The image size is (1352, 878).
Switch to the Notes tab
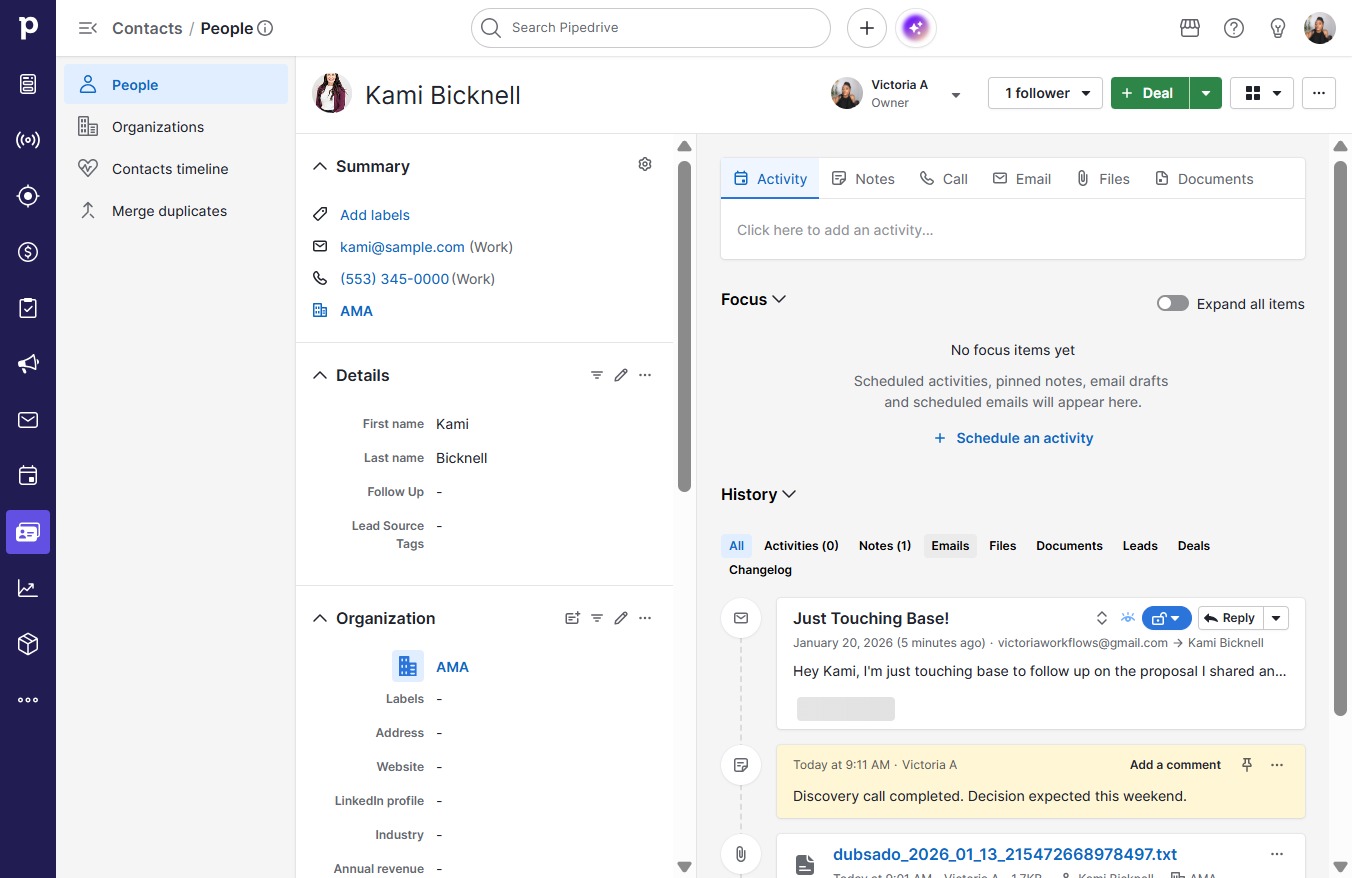[x=864, y=179]
